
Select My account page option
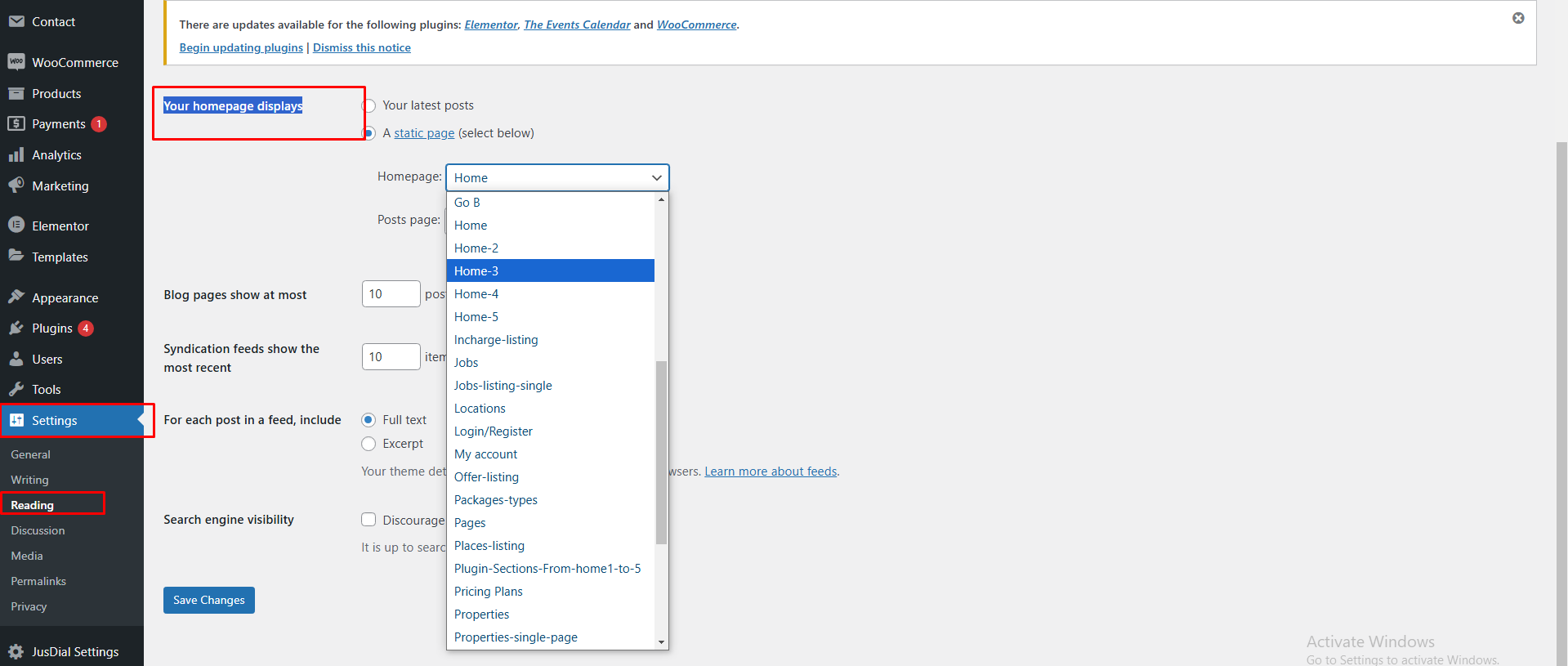tap(551, 454)
